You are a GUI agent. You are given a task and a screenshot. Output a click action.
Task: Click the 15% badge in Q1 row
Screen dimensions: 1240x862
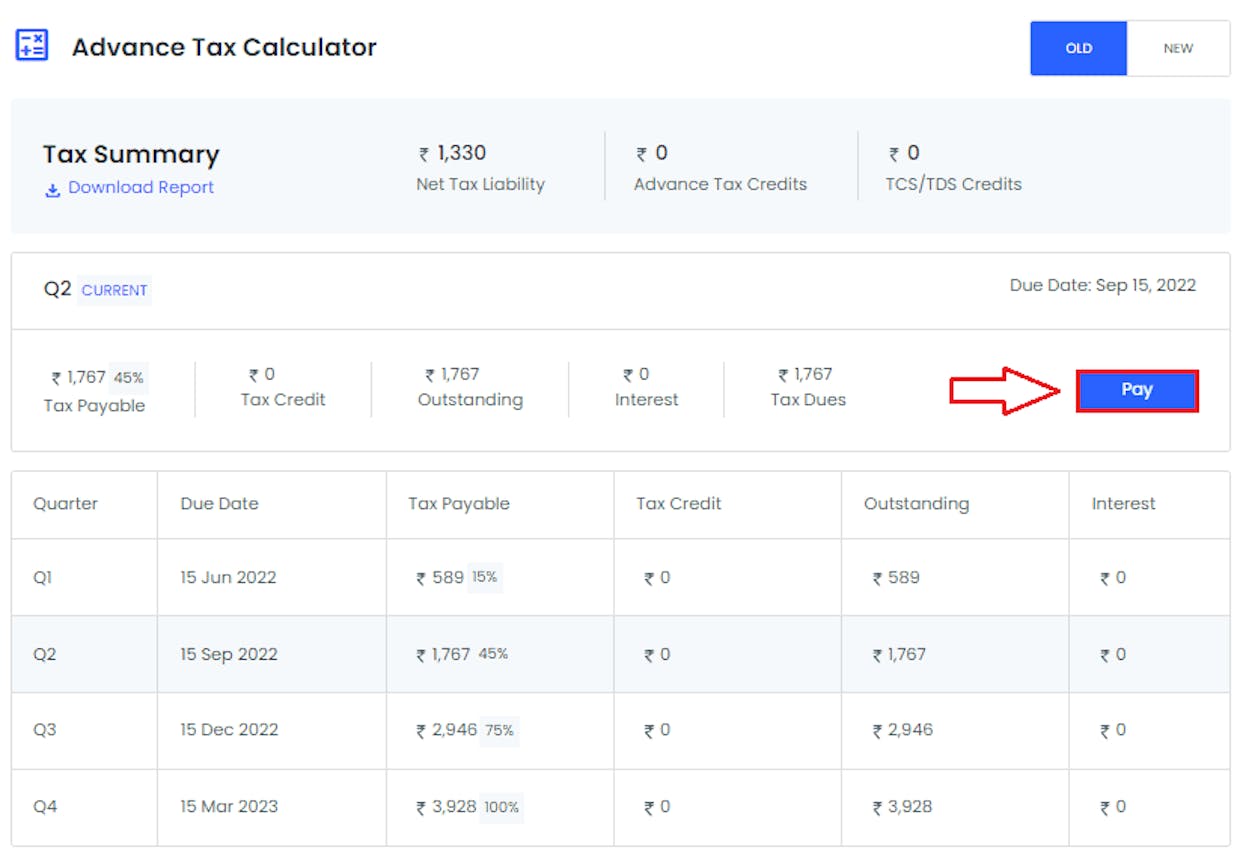pos(485,577)
